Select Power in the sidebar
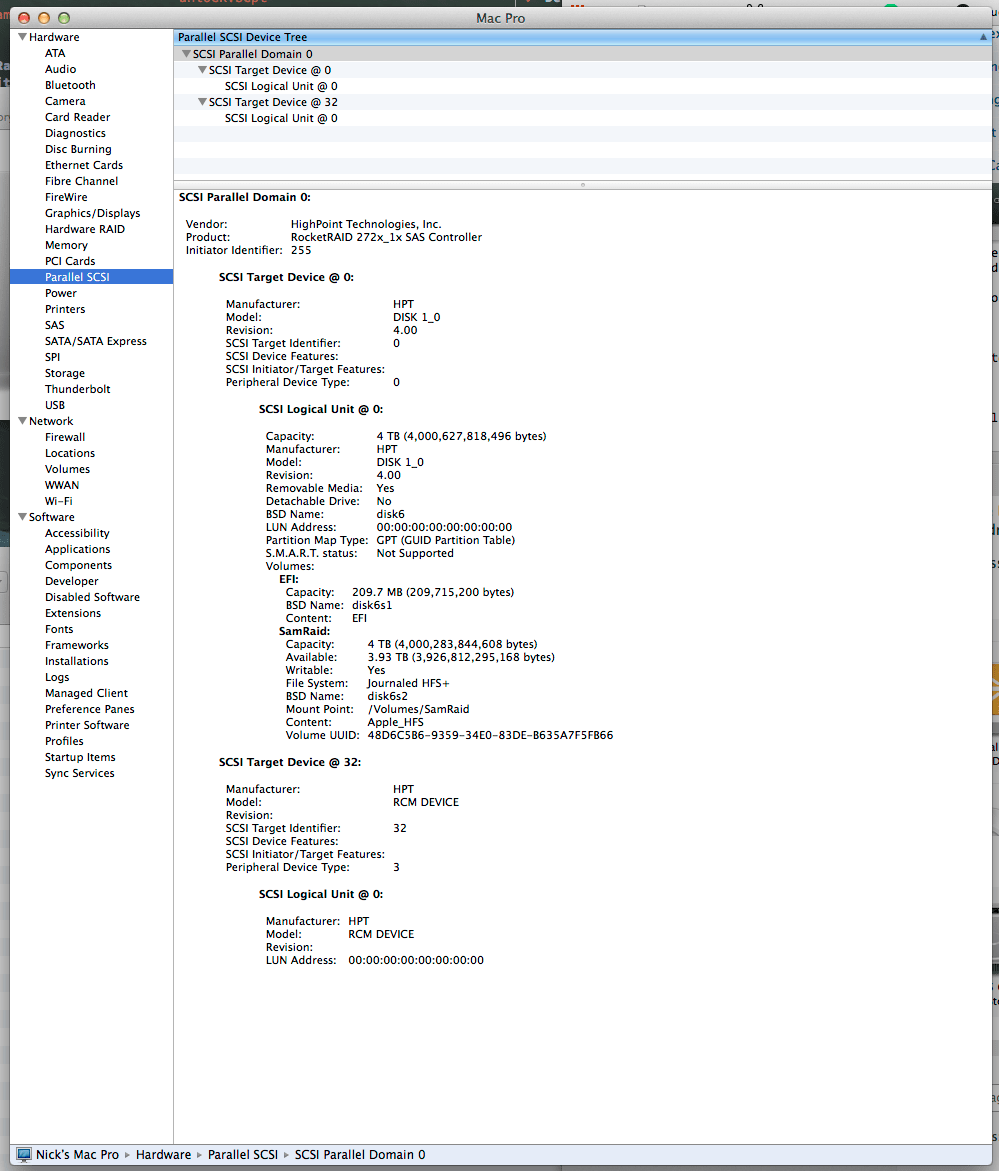 60,293
